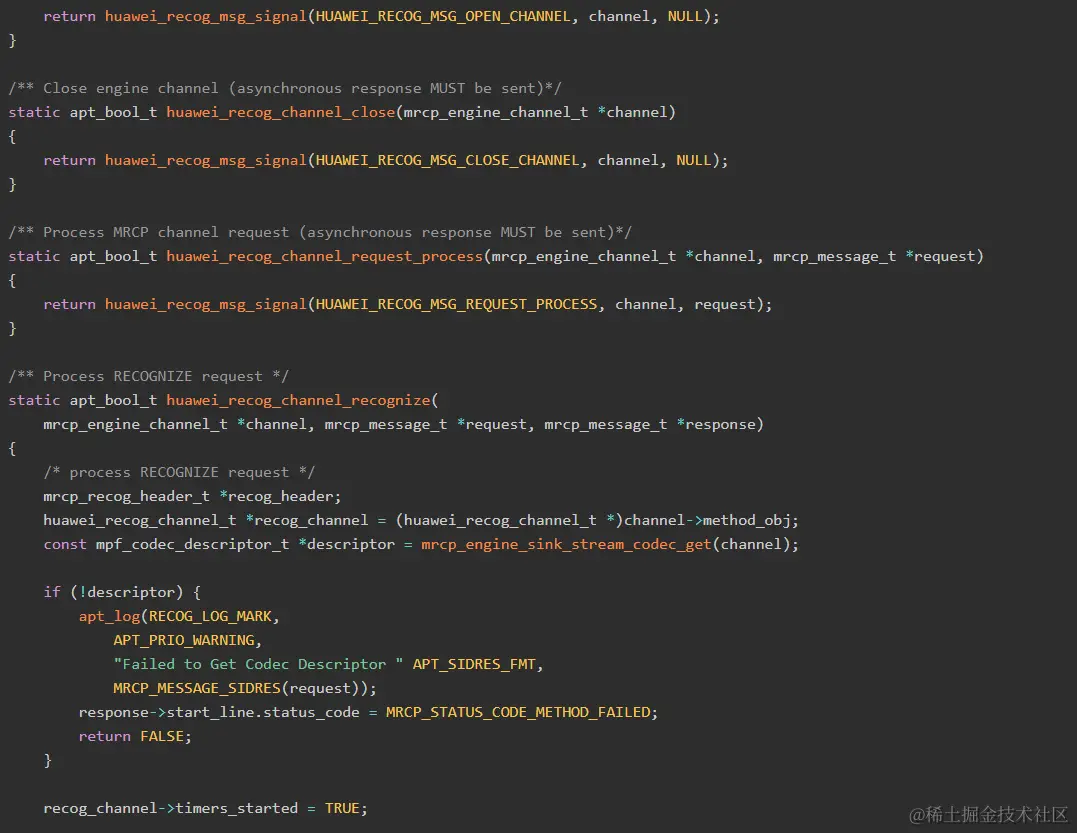Click the '*response)' parameter in recognize signature
This screenshot has height=833, width=1077.
(720, 424)
